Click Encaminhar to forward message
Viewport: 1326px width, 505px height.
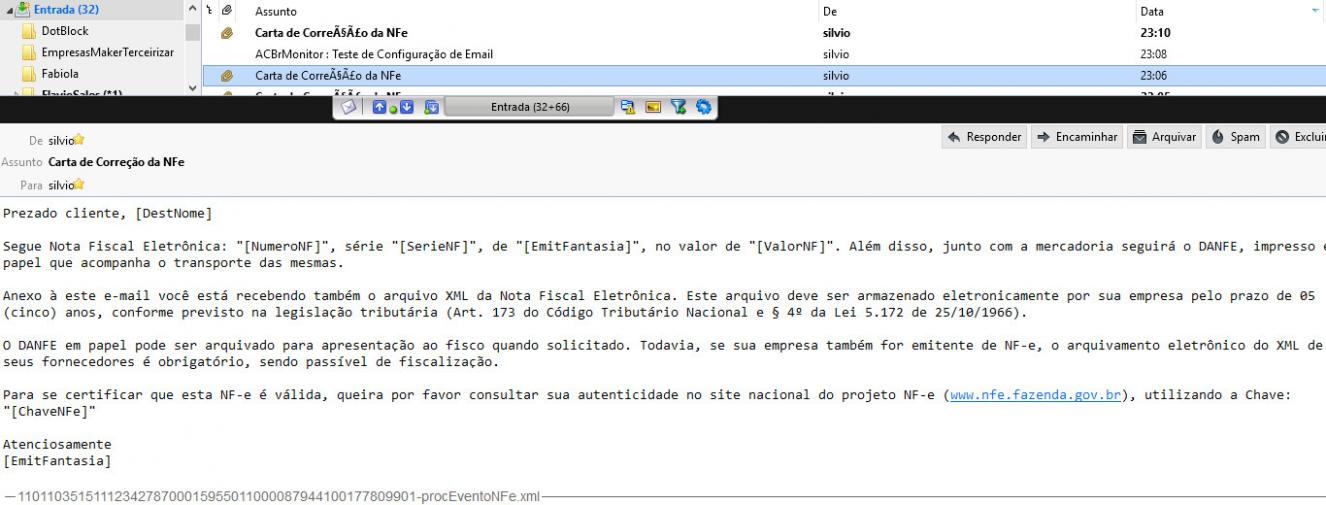pyautogui.click(x=1076, y=136)
